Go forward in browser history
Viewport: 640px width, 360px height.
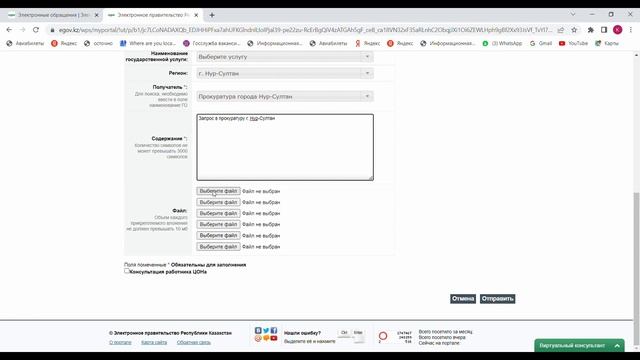coord(22,30)
